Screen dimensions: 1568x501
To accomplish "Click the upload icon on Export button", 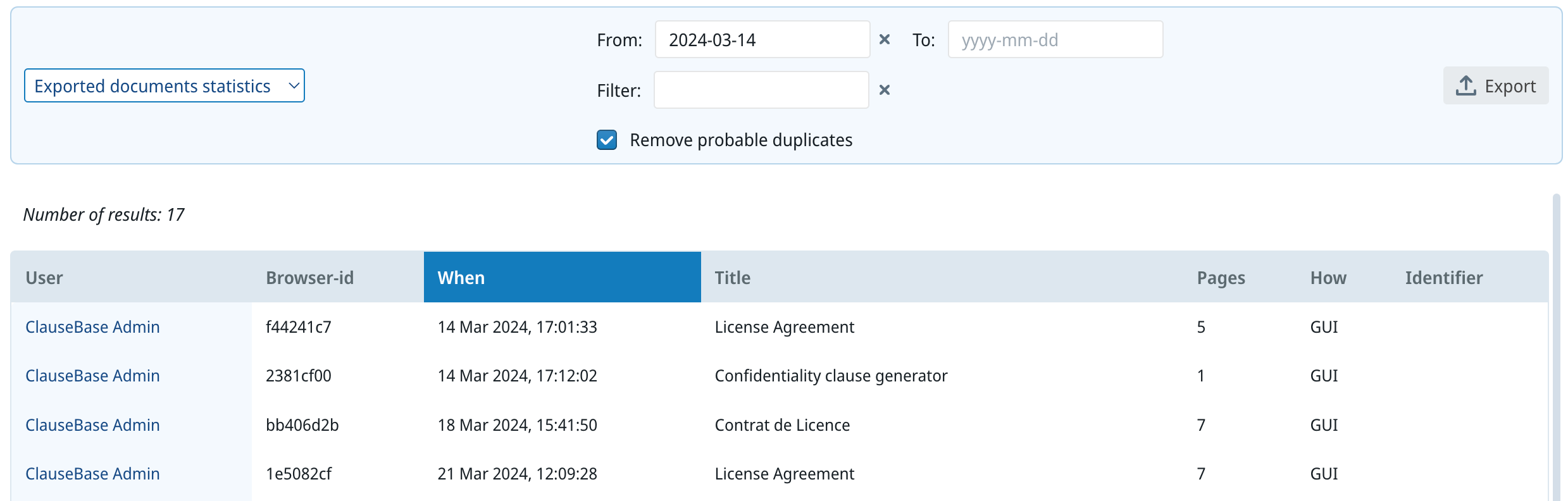I will 1465,86.
